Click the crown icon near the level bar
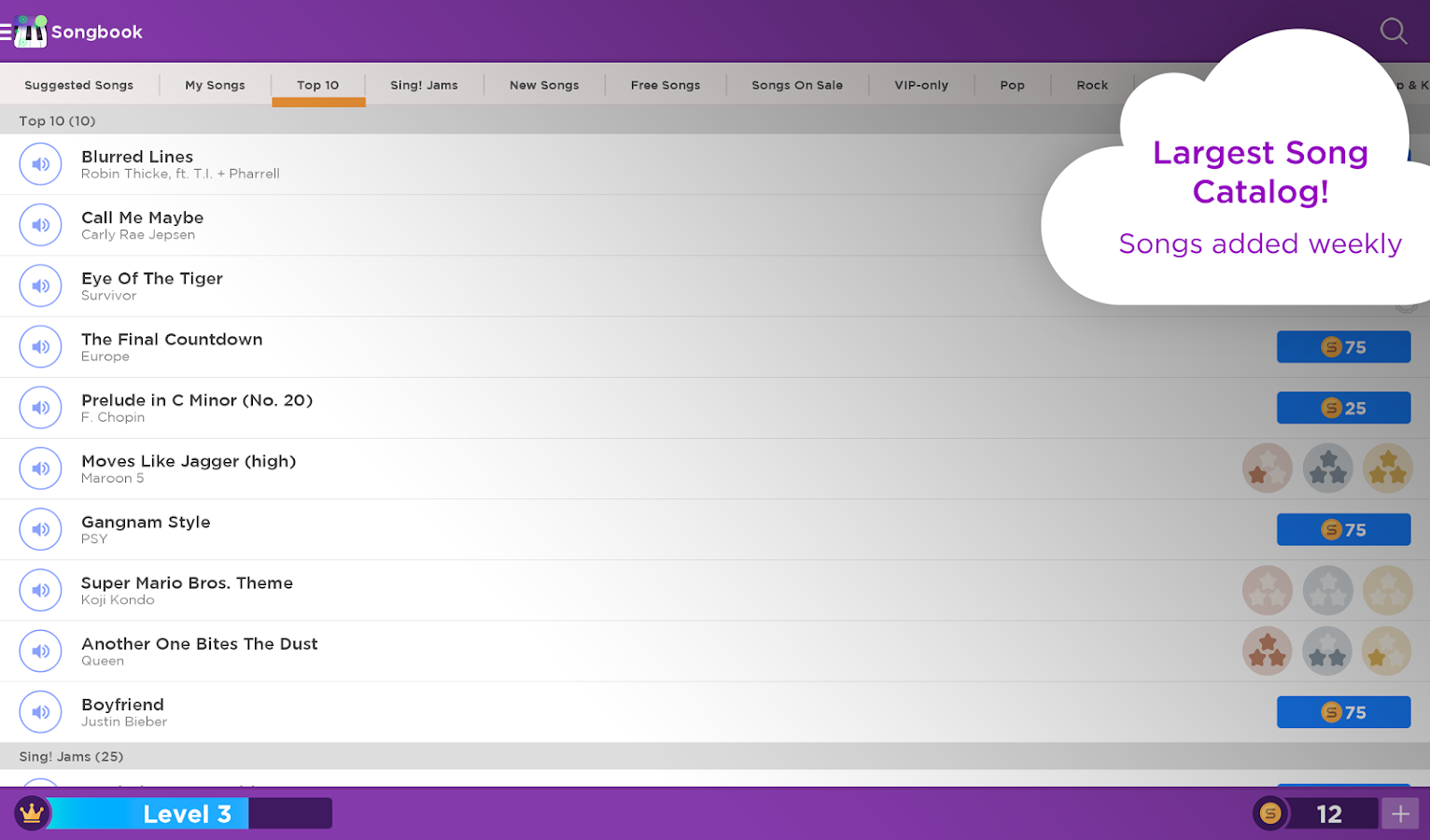Image resolution: width=1430 pixels, height=840 pixels. coord(31,813)
